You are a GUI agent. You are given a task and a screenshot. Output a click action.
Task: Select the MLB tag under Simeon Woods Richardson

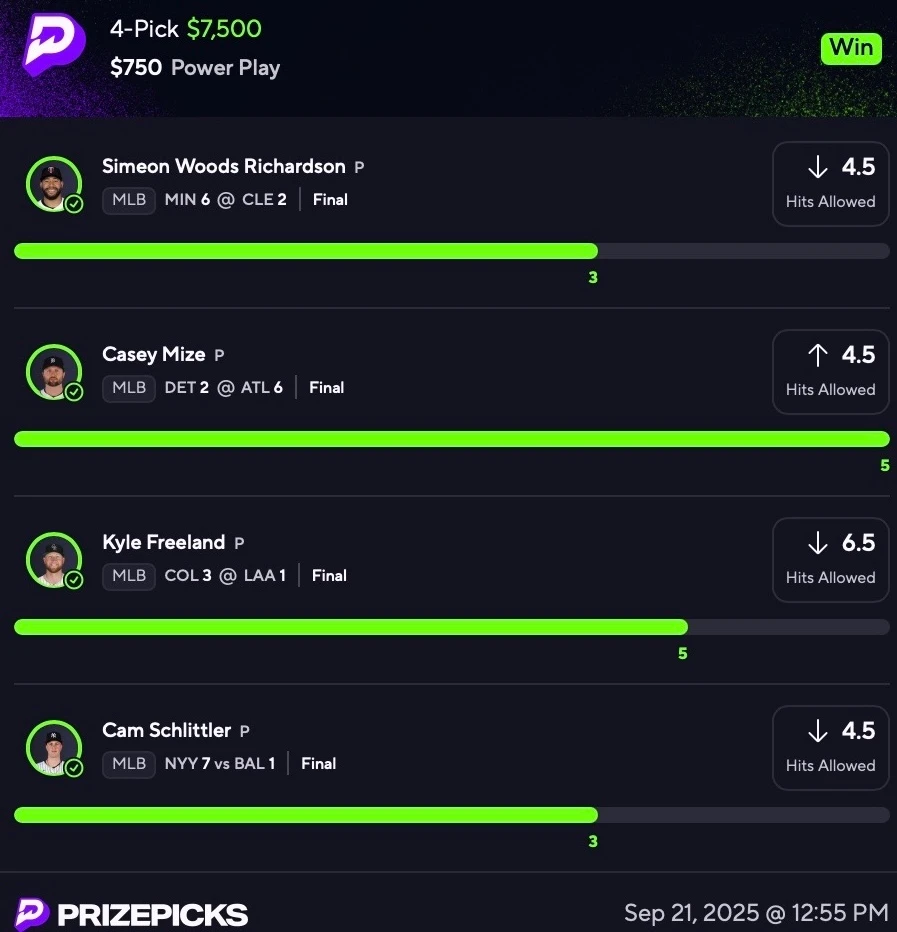129,200
